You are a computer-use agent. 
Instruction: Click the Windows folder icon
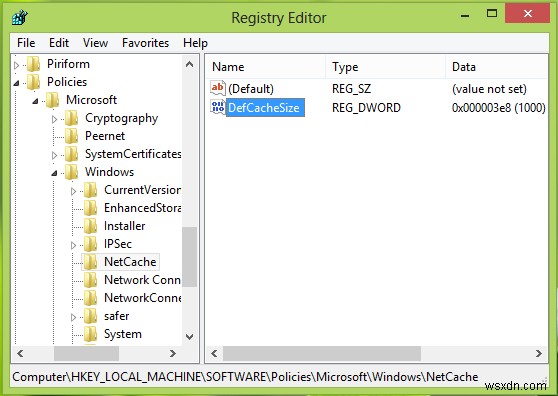(x=72, y=172)
